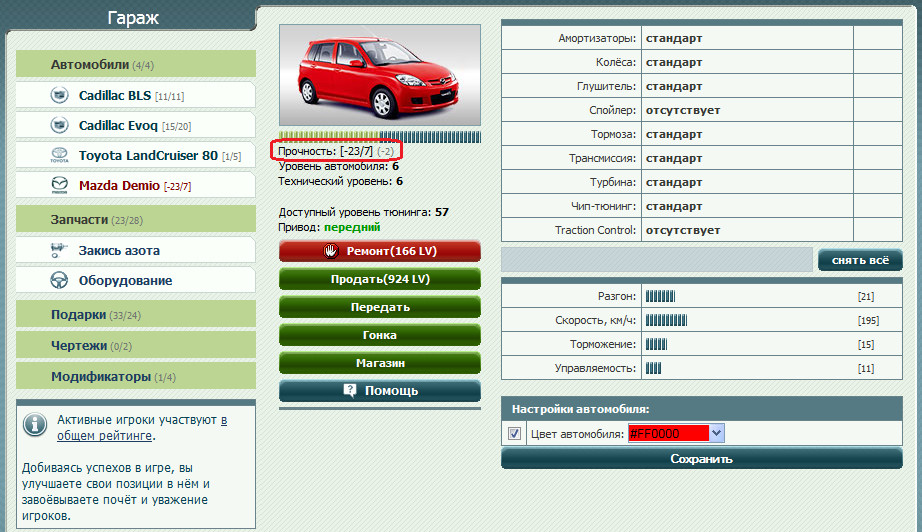Click the Cadillac Evoq brand logo icon
Screen dimensions: 922x532
[59, 125]
